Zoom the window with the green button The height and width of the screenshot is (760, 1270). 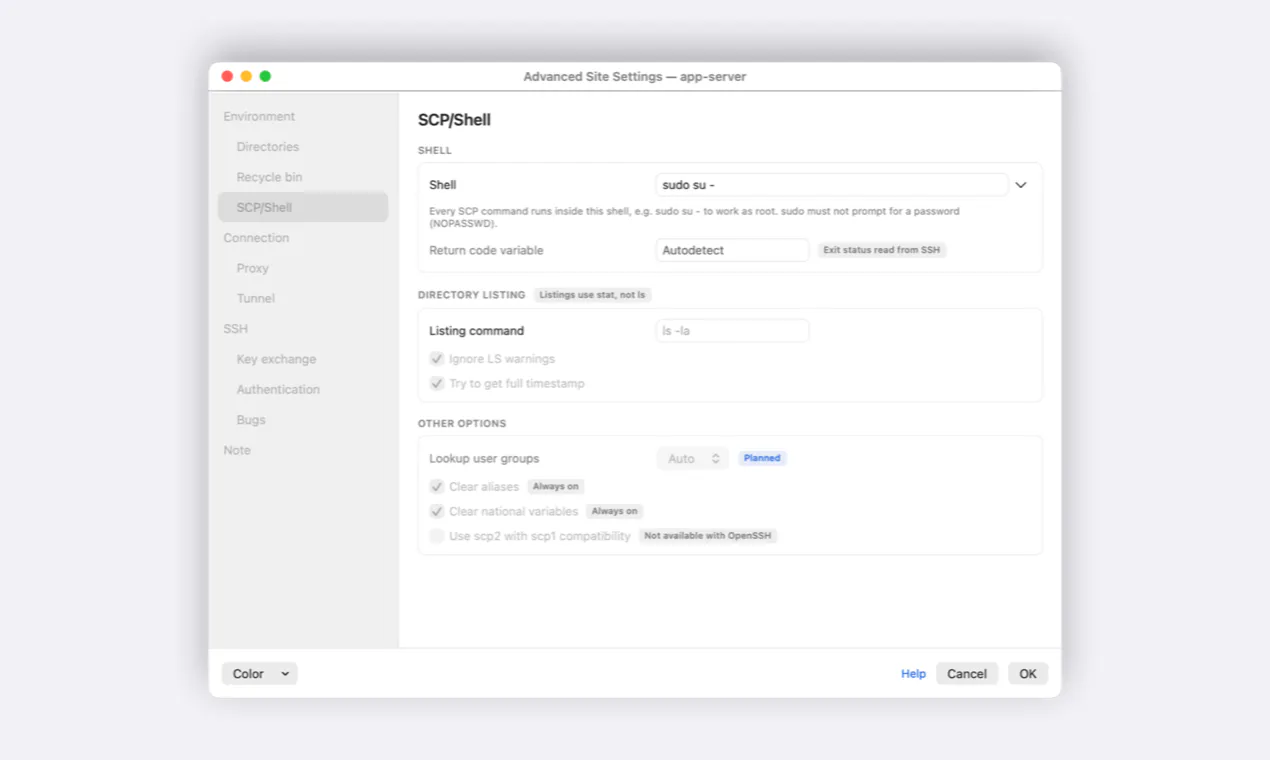tap(265, 76)
